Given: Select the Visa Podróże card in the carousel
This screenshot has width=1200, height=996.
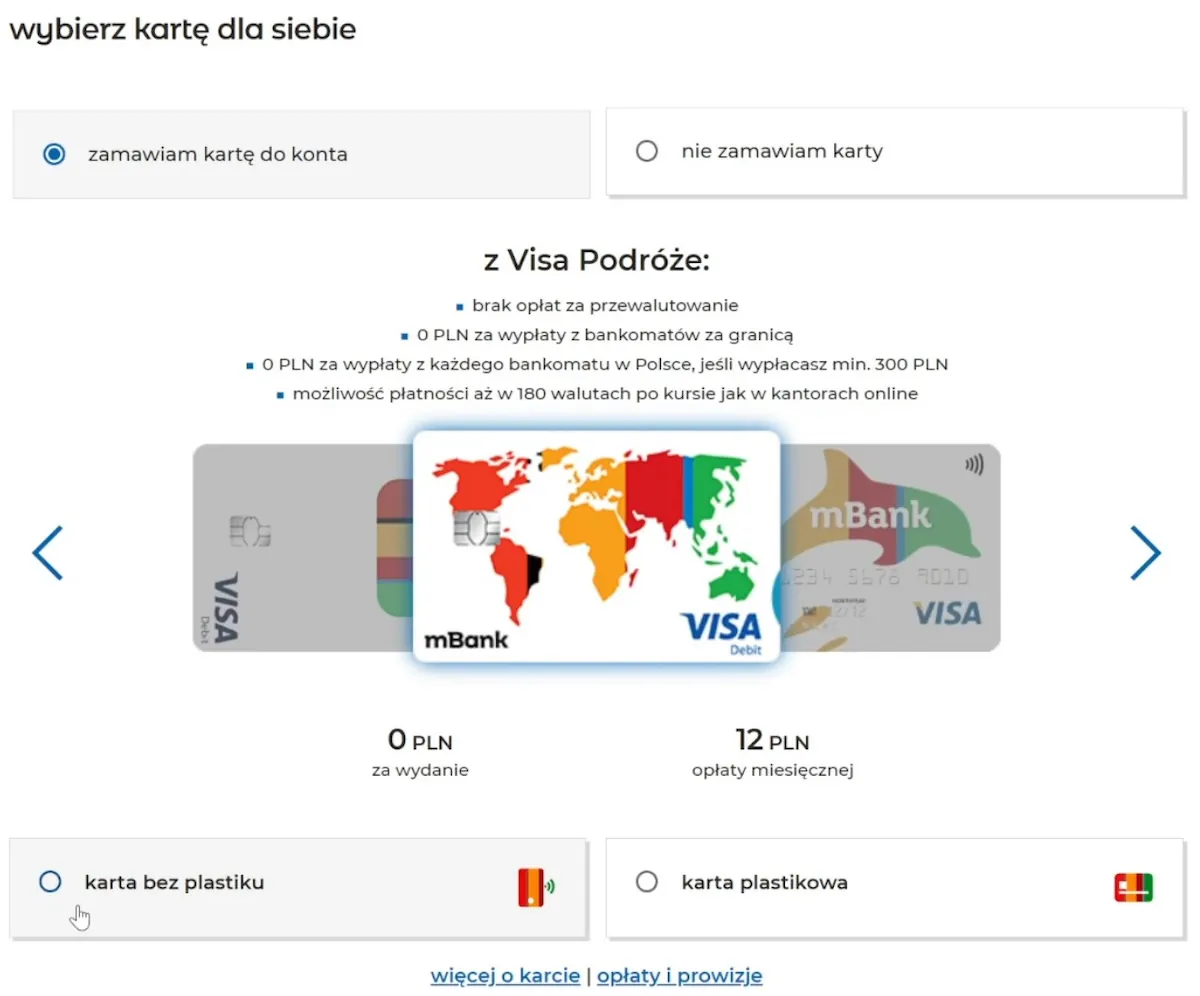Looking at the screenshot, I should [x=597, y=545].
